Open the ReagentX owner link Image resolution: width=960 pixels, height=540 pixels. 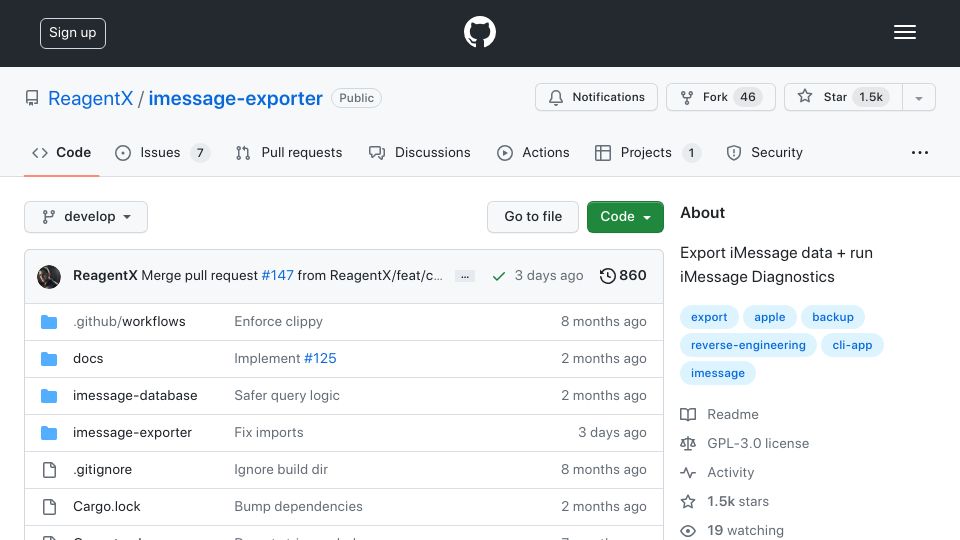pyautogui.click(x=91, y=99)
